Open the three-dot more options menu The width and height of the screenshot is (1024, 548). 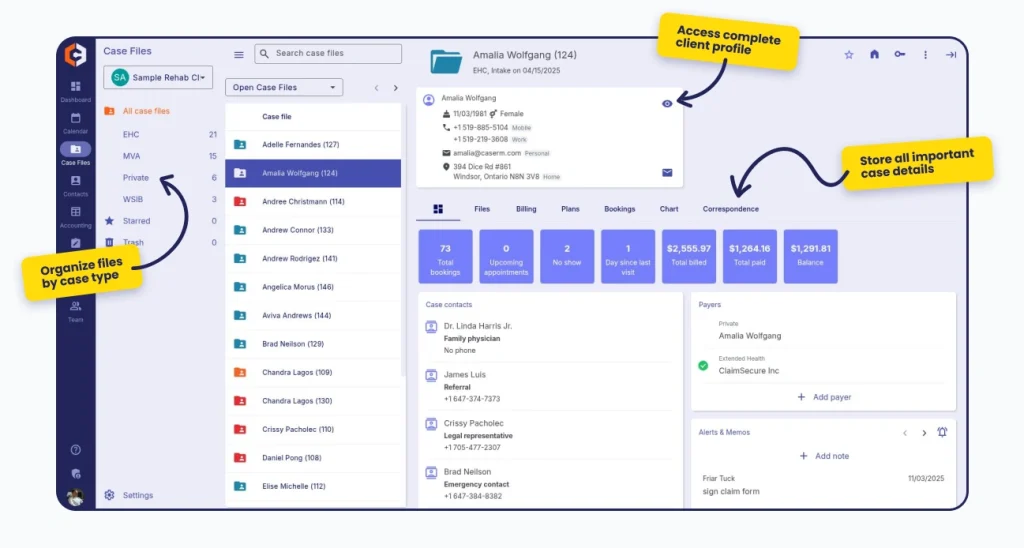[925, 55]
